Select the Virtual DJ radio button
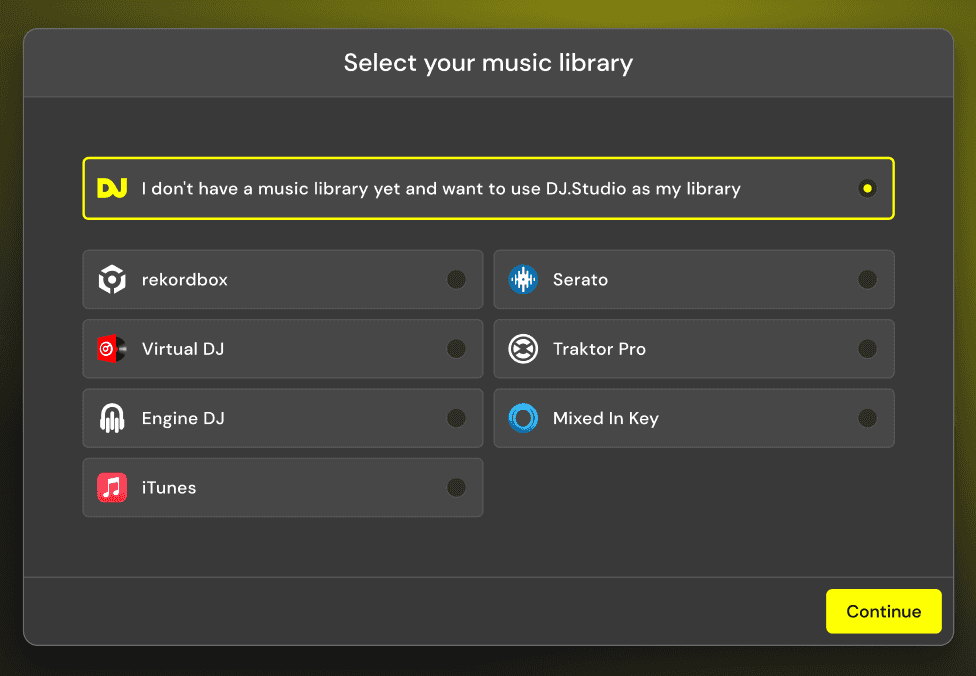Screen dimensions: 976x676 click(456, 349)
